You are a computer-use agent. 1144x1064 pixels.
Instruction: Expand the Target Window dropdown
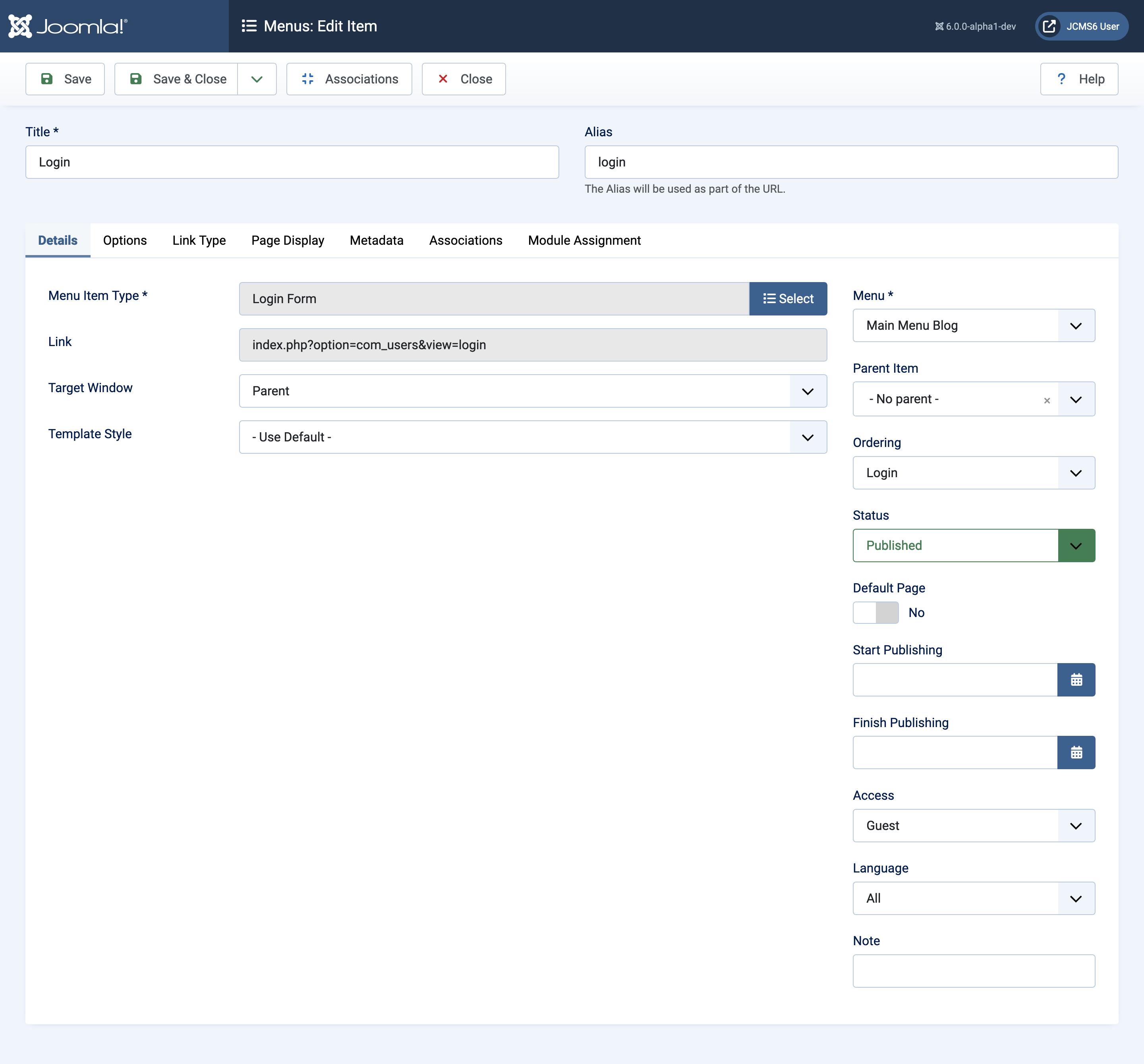pos(808,391)
